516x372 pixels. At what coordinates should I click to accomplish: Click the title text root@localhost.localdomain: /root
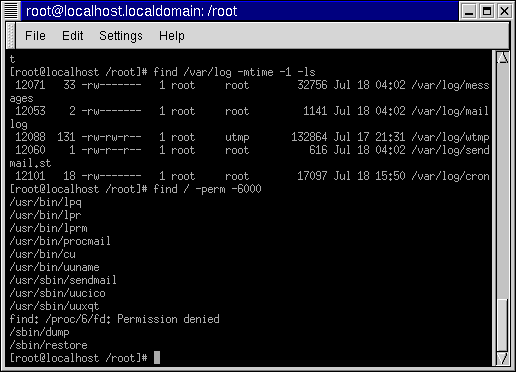click(x=131, y=11)
